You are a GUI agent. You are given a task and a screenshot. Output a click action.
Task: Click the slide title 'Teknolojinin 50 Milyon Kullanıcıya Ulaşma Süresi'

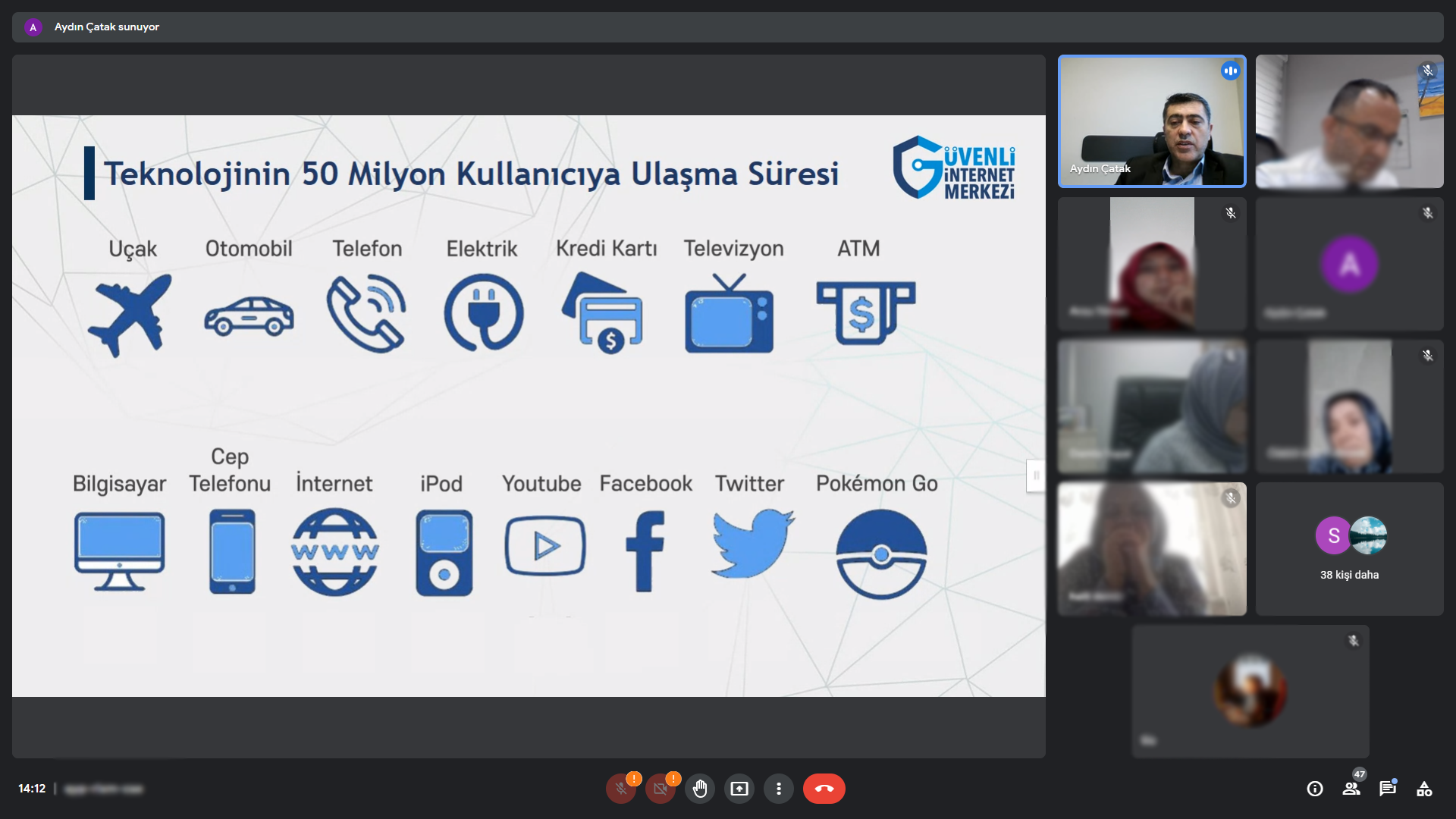[x=471, y=174]
